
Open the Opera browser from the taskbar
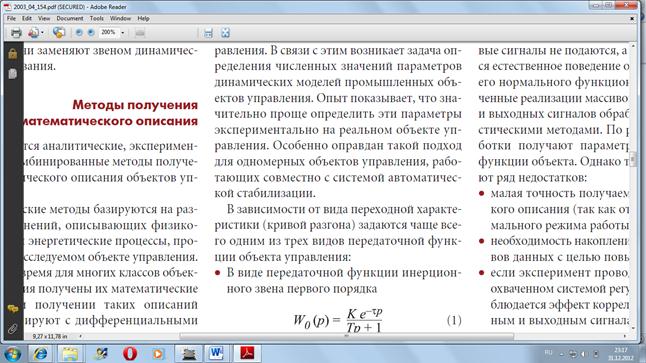point(130,354)
